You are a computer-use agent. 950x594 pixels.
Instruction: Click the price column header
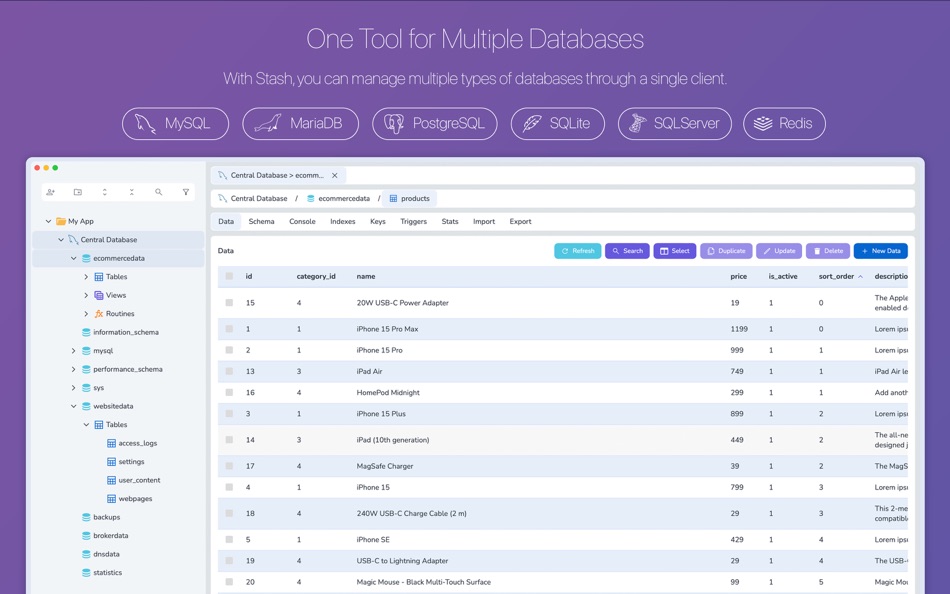click(739, 276)
